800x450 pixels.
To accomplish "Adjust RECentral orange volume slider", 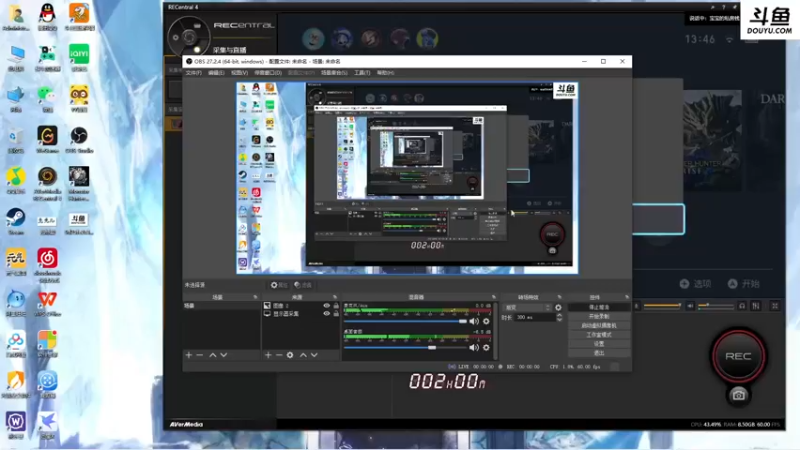I will [x=662, y=306].
